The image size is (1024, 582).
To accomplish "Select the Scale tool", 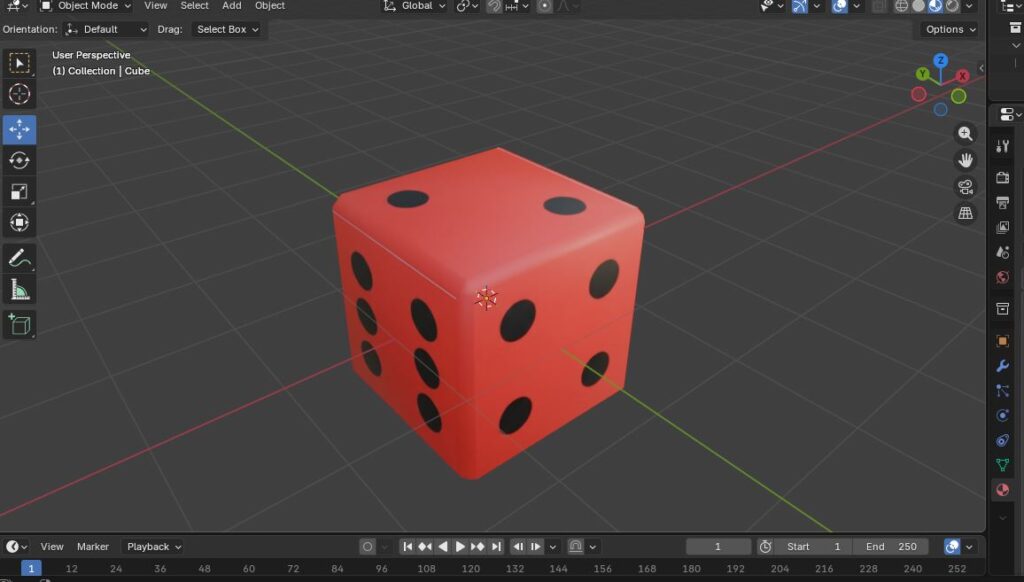I will pos(19,191).
